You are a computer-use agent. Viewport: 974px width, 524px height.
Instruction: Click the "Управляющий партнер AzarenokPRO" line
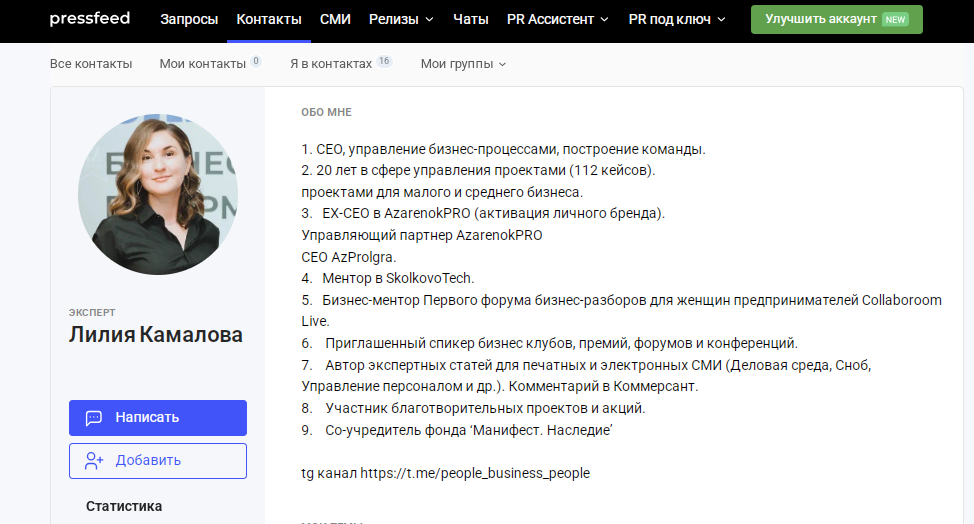coord(422,235)
